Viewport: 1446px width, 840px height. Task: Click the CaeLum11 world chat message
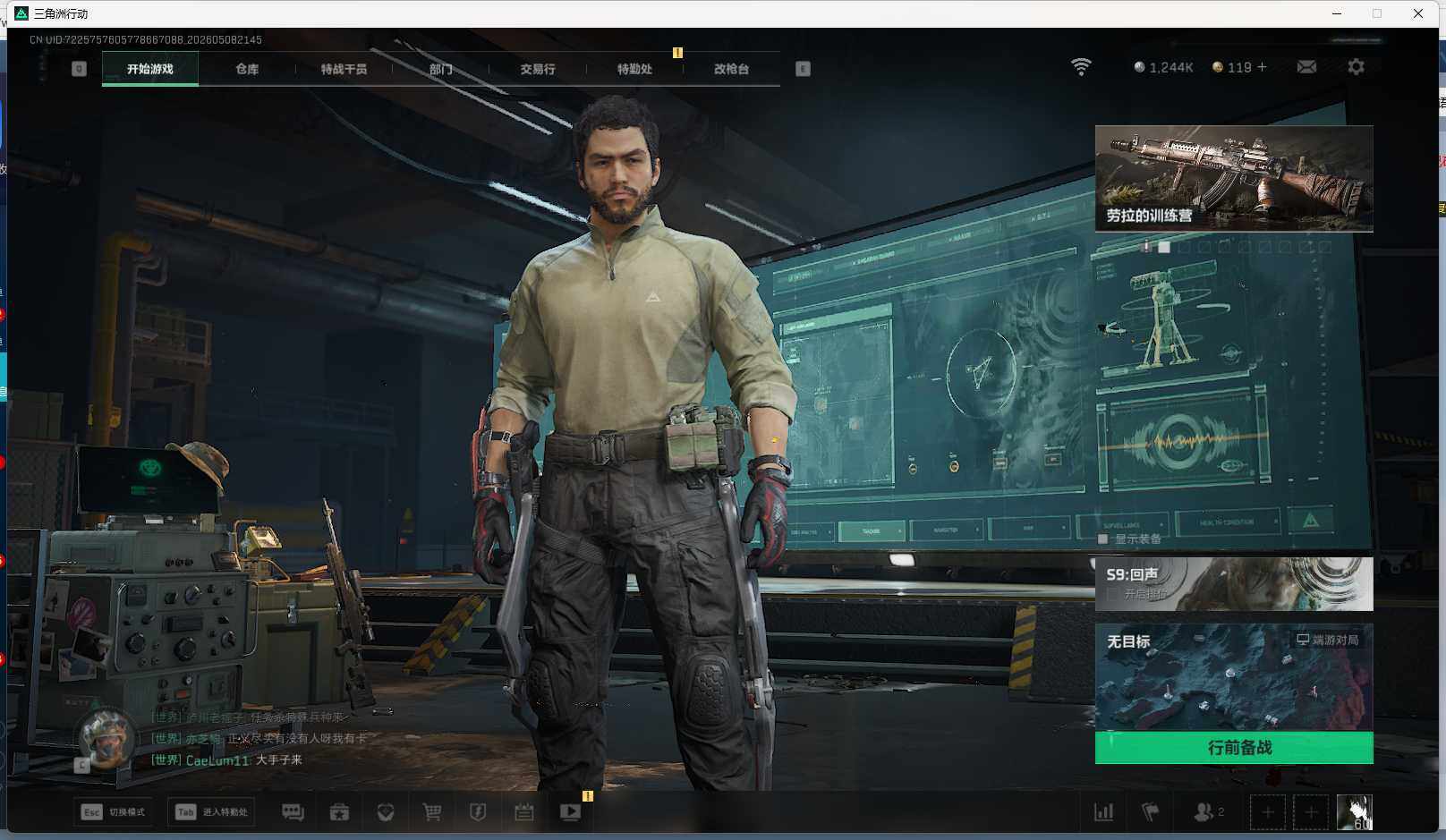pyautogui.click(x=226, y=759)
